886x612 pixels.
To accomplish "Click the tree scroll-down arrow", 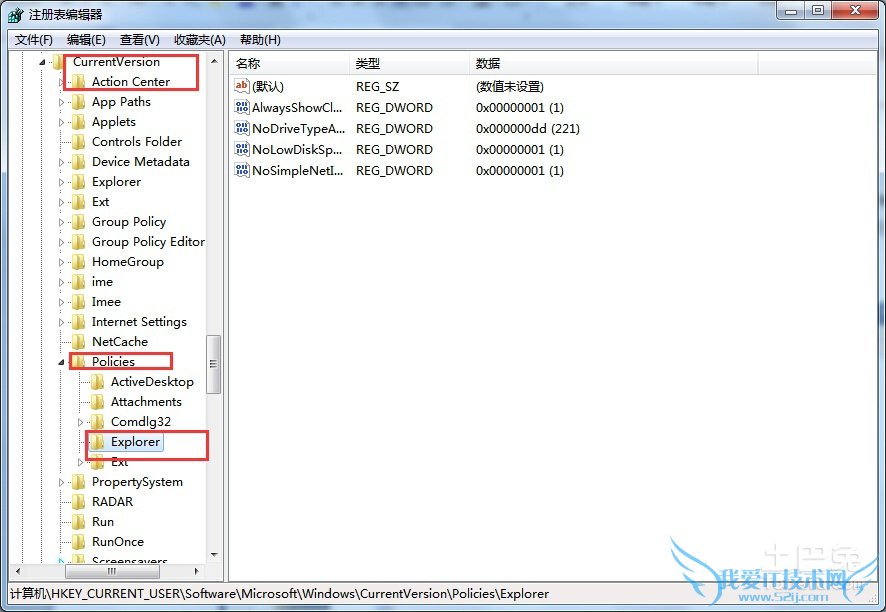I will click(x=214, y=555).
